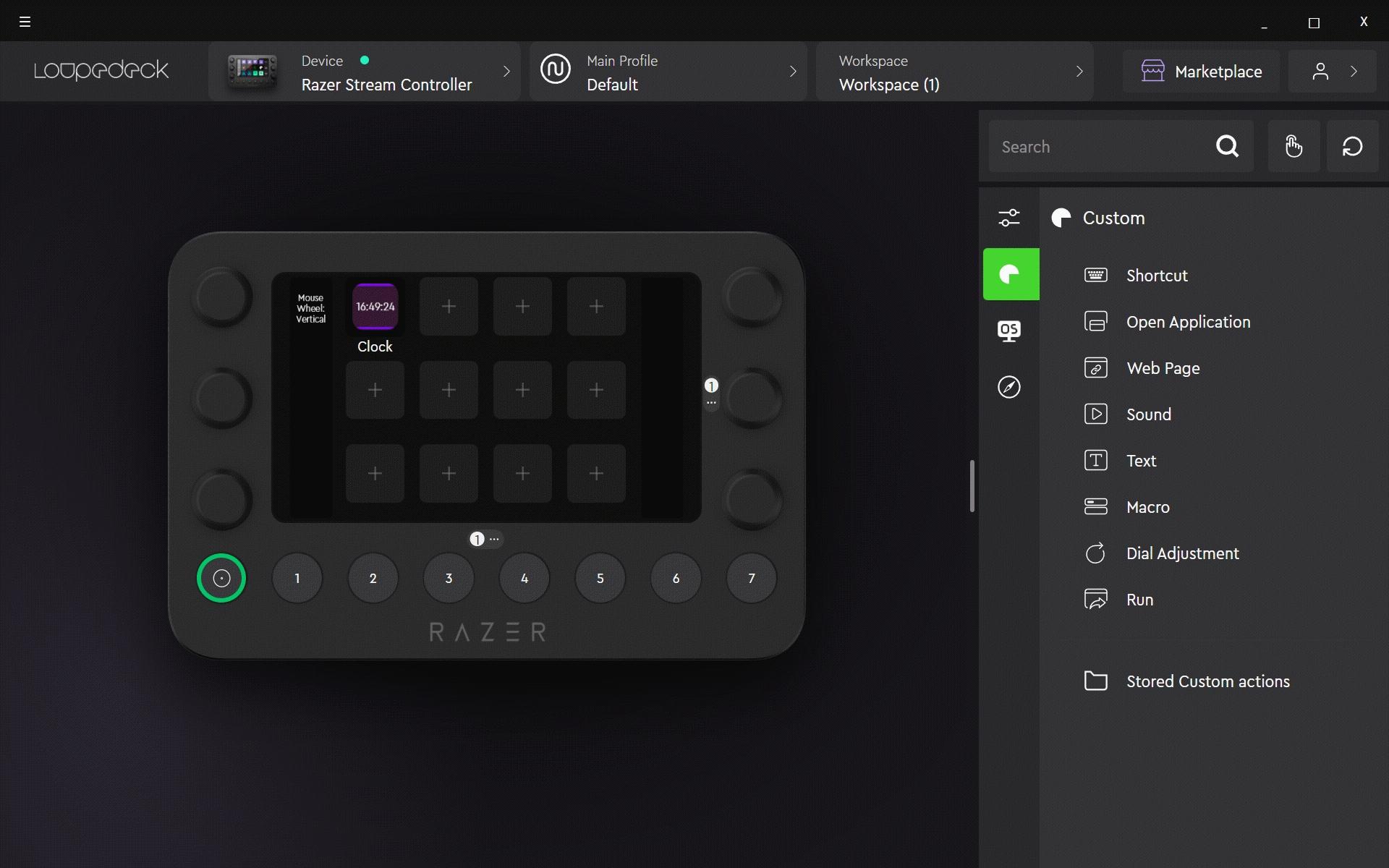
Task: Click the Razer Stream Controller device thumbnail
Action: [252, 71]
